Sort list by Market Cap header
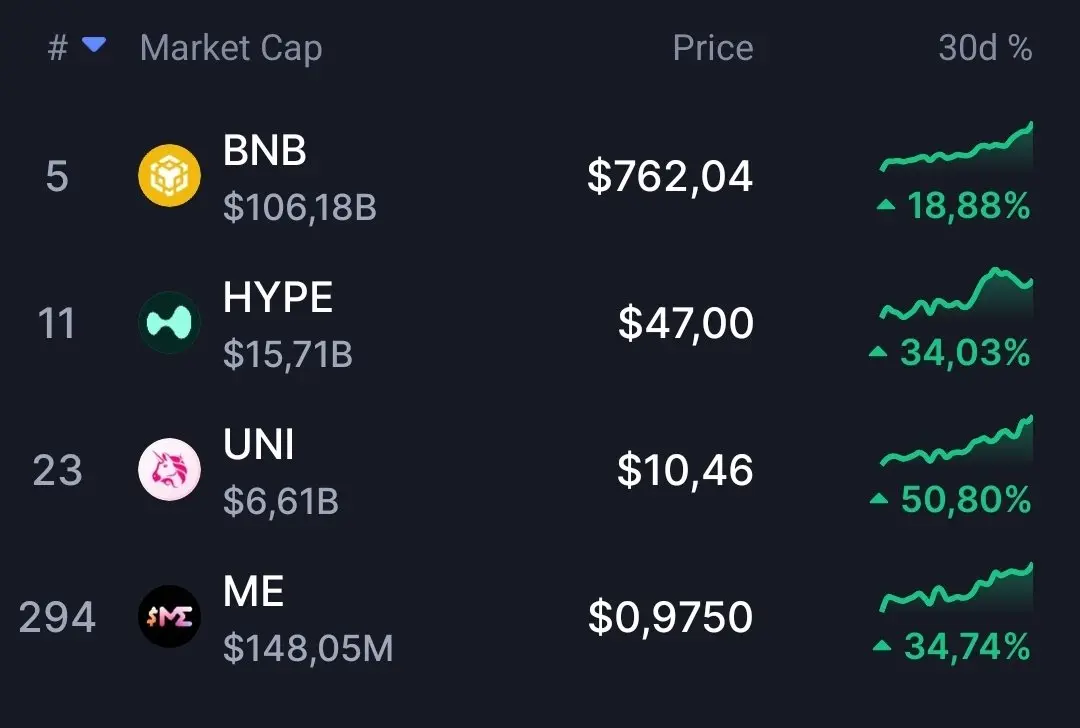The height and width of the screenshot is (728, 1080). coord(231,49)
